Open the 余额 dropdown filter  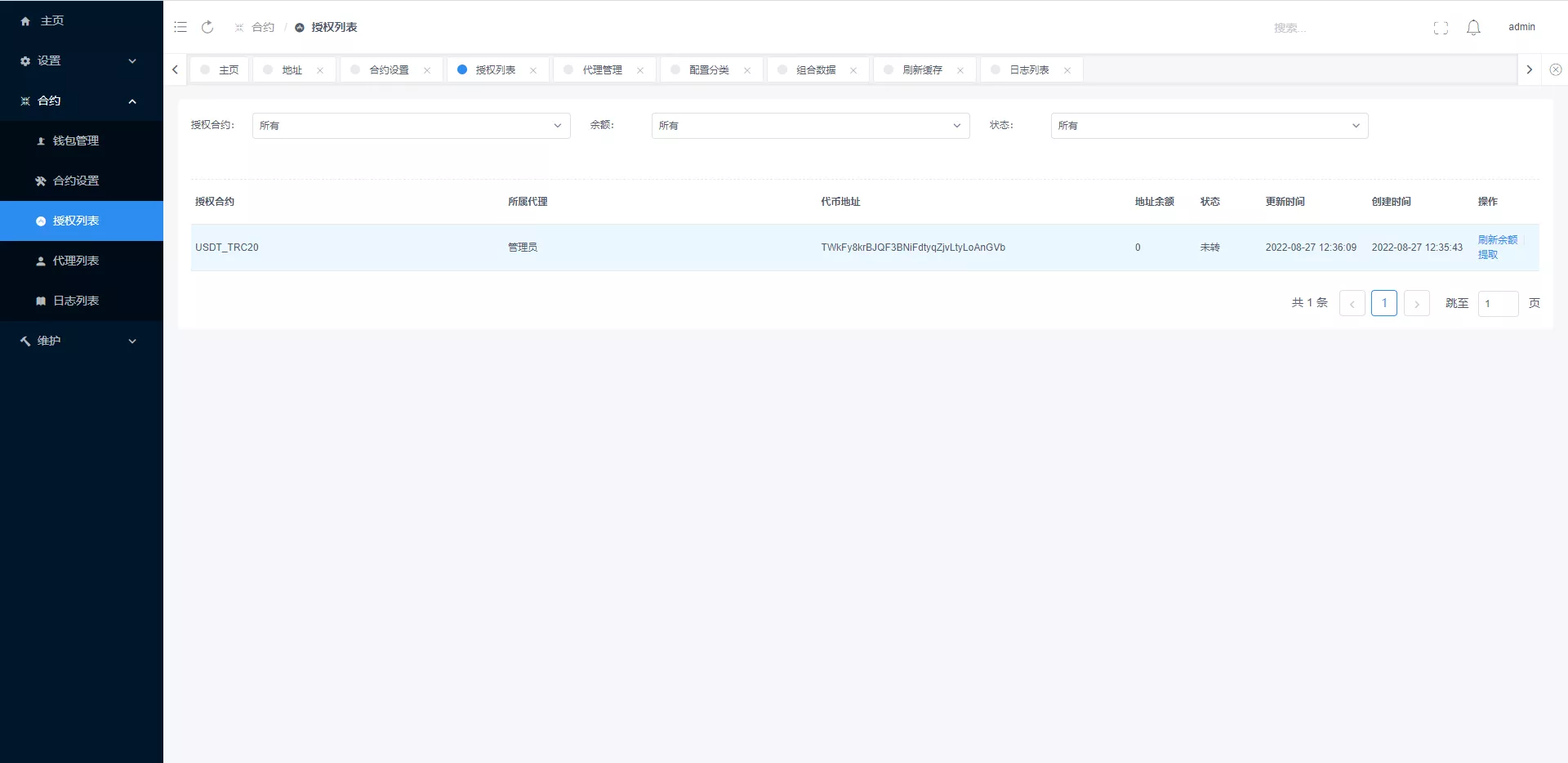[x=810, y=126]
